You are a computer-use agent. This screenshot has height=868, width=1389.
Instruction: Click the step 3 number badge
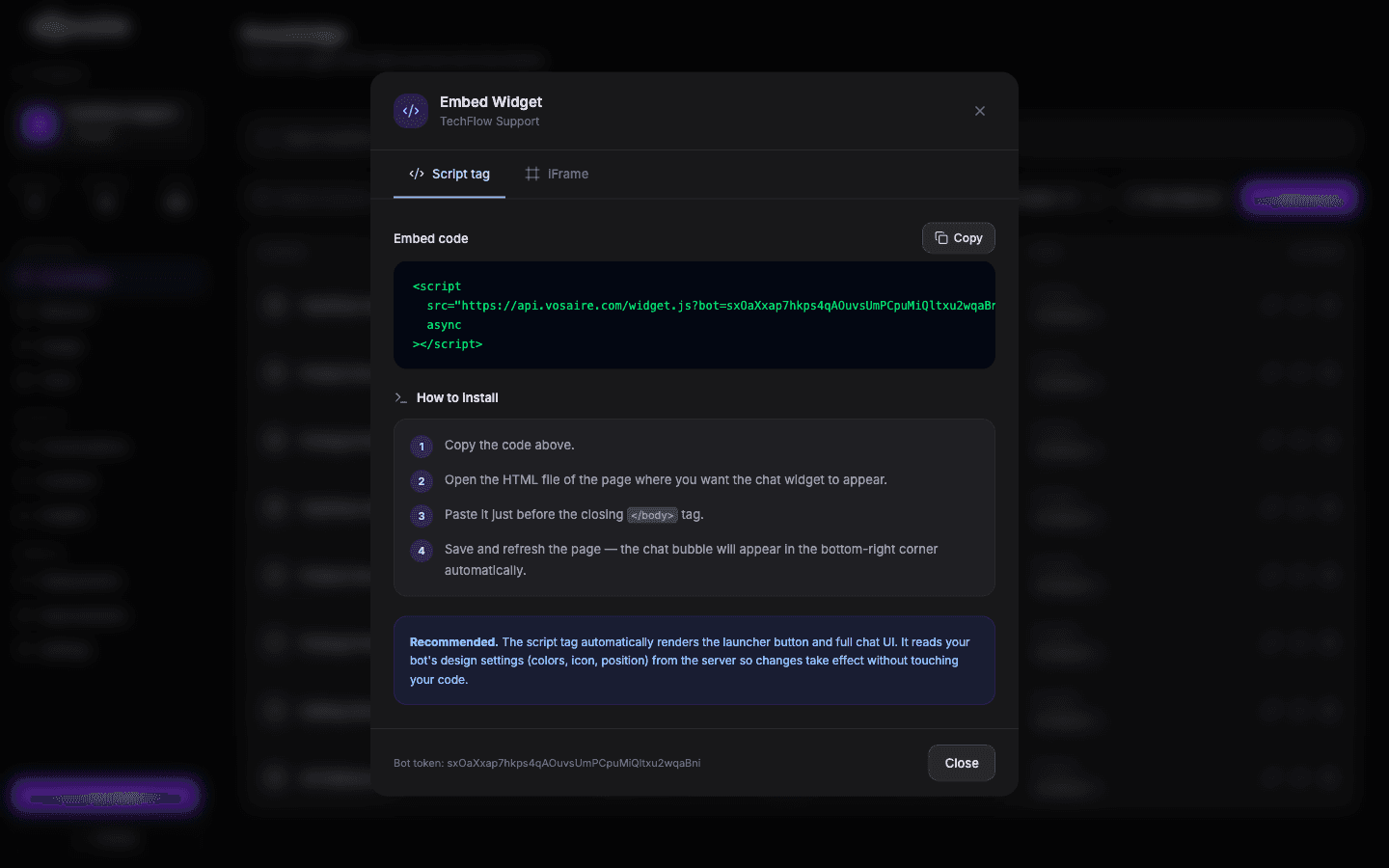tap(422, 516)
